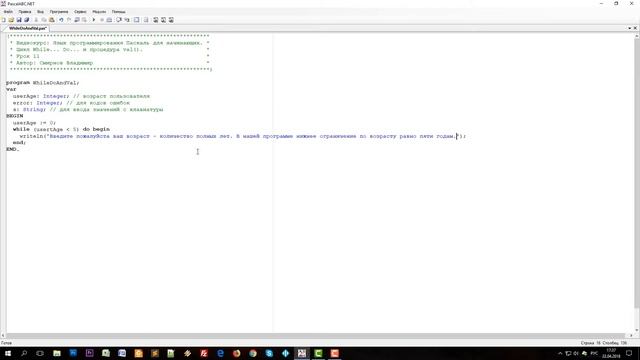Open the notification center icon
The width and height of the screenshot is (640, 360).
coord(629,353)
